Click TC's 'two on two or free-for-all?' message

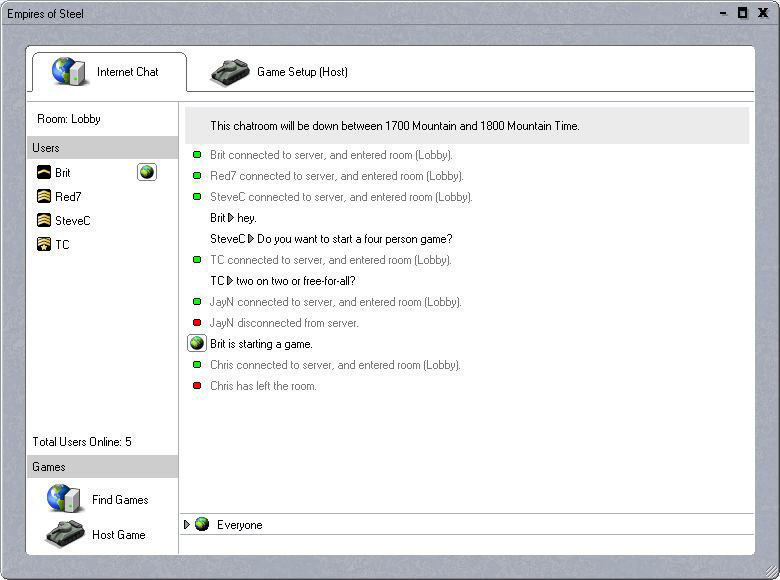coord(283,281)
